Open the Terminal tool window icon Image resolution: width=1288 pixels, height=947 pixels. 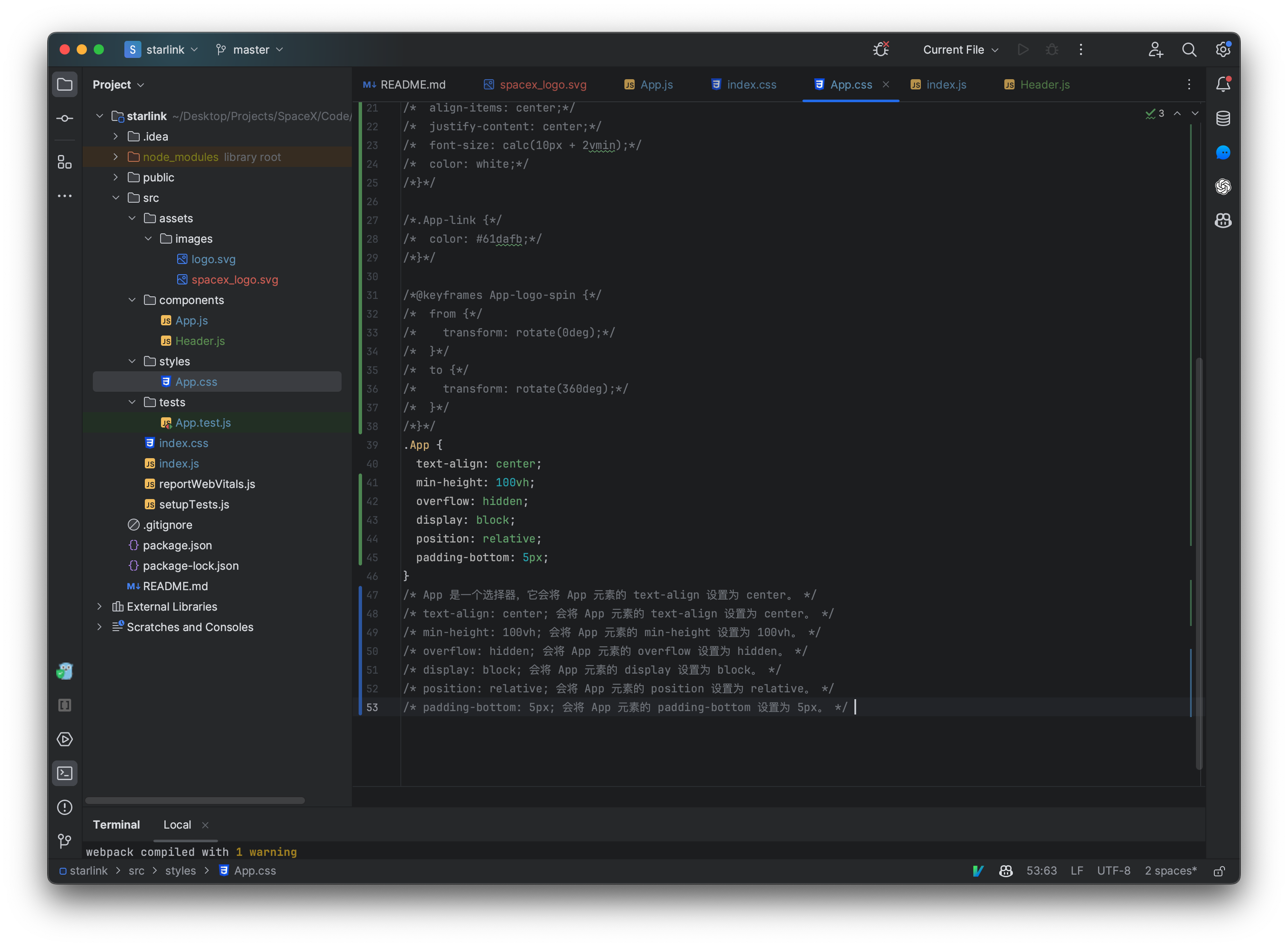(64, 773)
